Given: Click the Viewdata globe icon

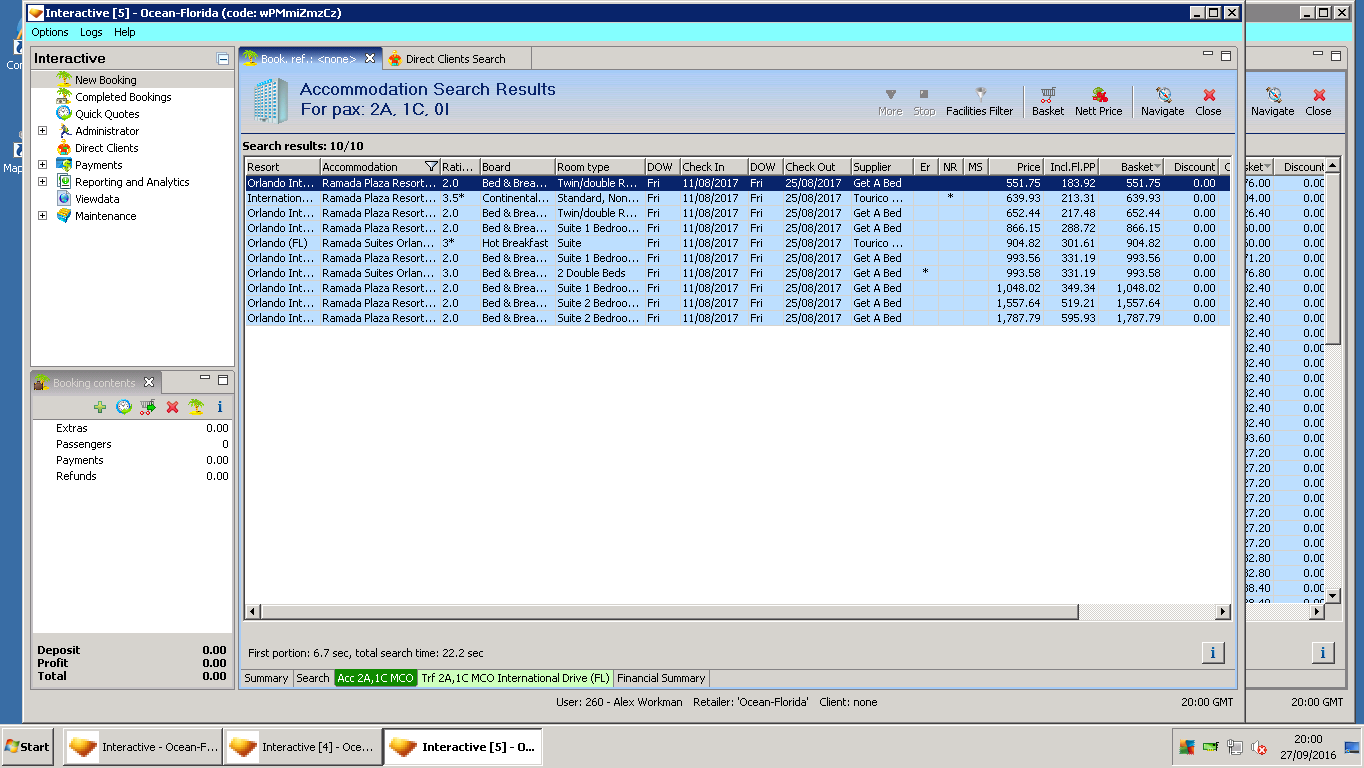Looking at the screenshot, I should [64, 199].
